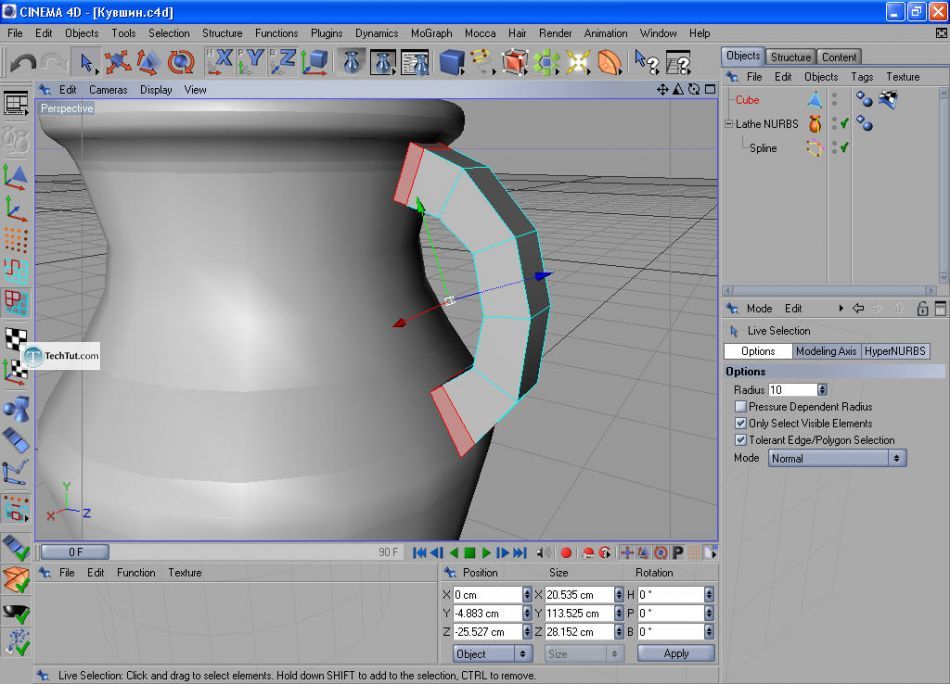Select the Move tool
The height and width of the screenshot is (684, 950).
tap(117, 62)
